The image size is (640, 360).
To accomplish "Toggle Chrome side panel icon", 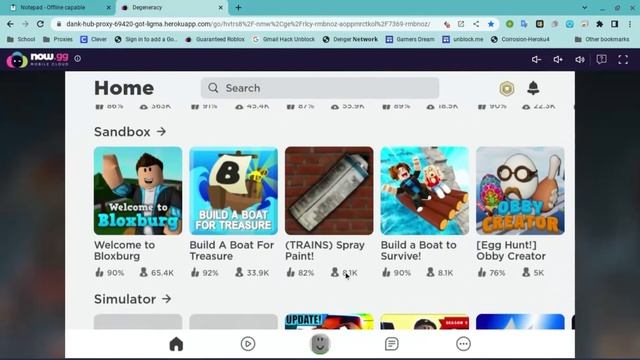I will coord(614,24).
